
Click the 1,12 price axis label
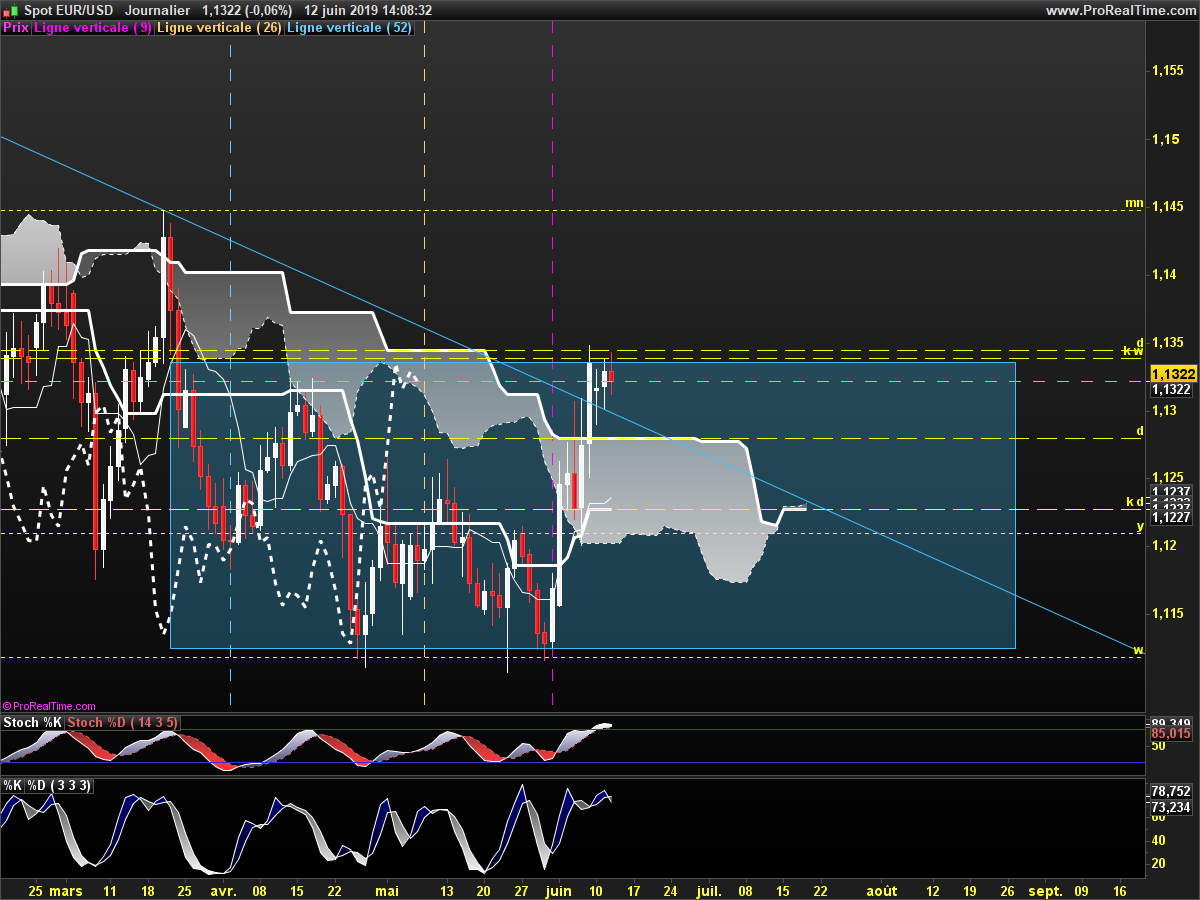(1165, 545)
